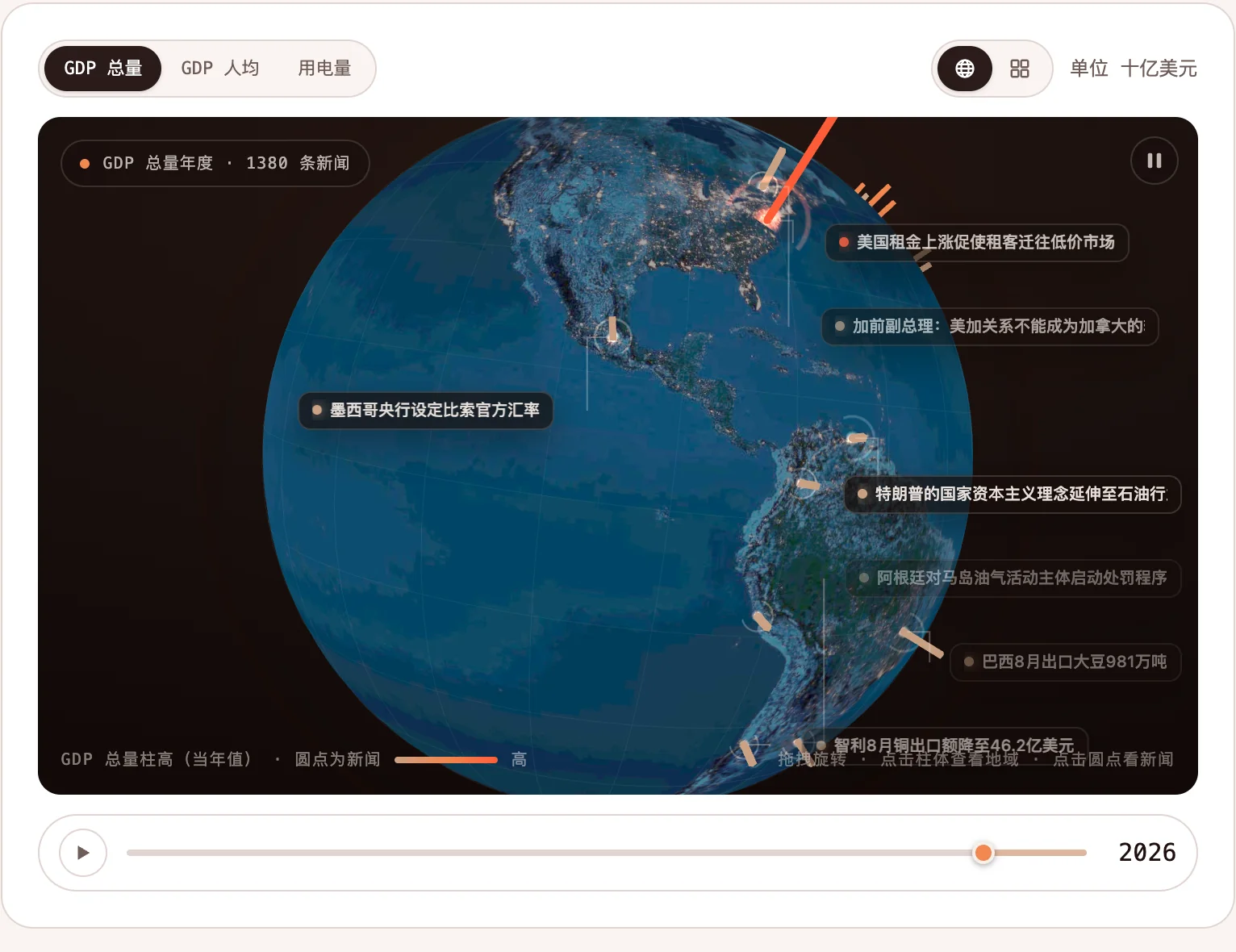
Task: Select the GDP 总量 tab
Action: 102,69
